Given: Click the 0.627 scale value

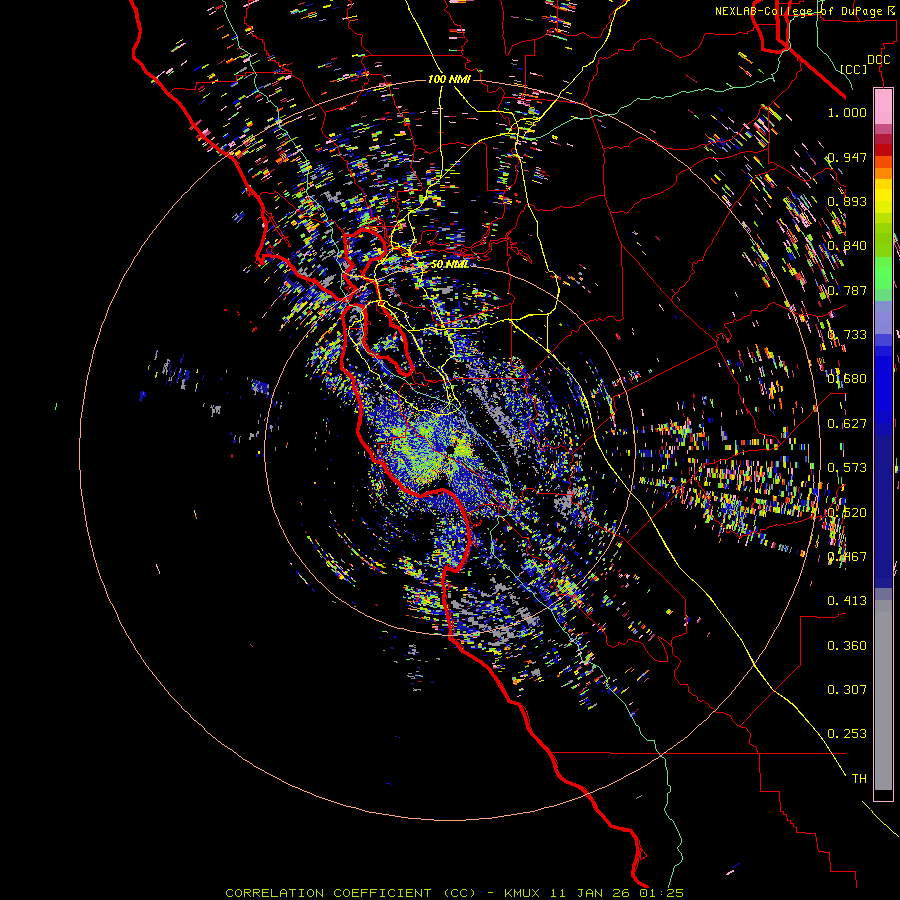Looking at the screenshot, I should (847, 424).
